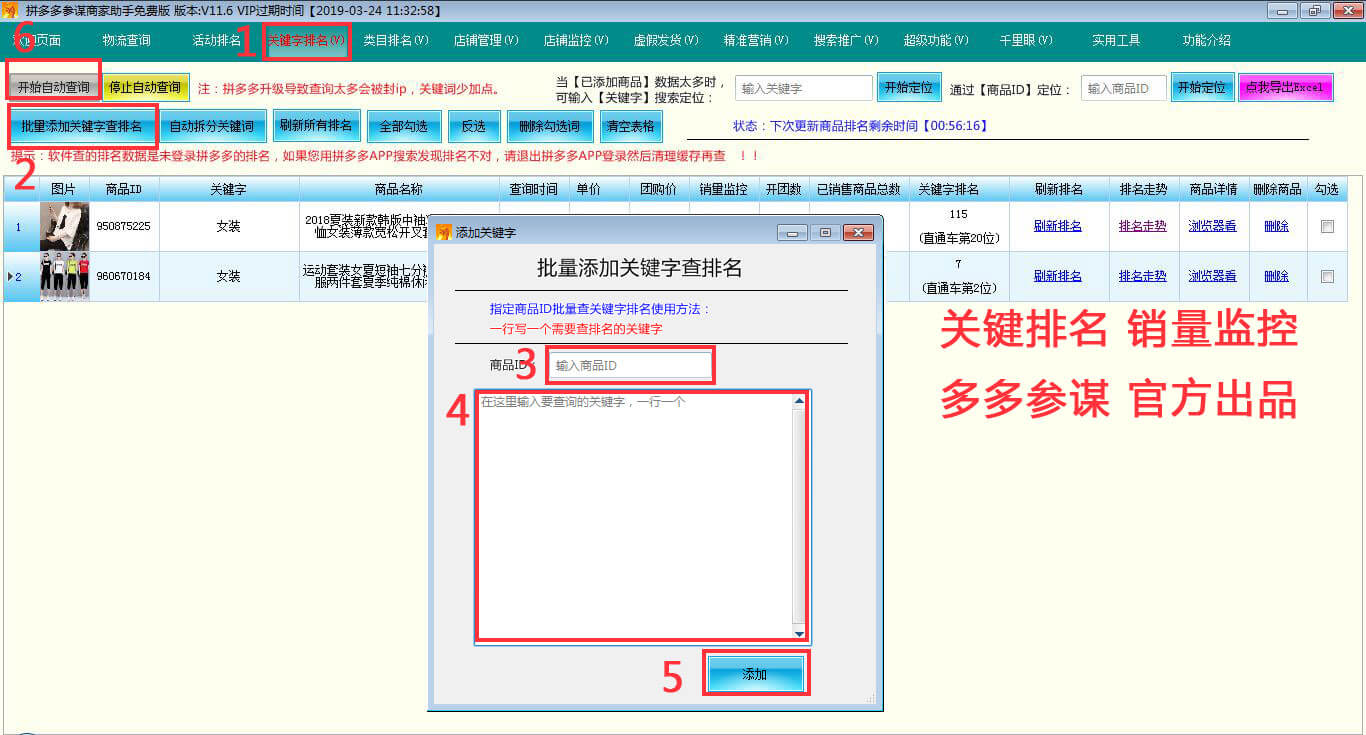Screen dimensions: 1366x735
Task: Click the 商品名称 column header
Action: tap(399, 189)
